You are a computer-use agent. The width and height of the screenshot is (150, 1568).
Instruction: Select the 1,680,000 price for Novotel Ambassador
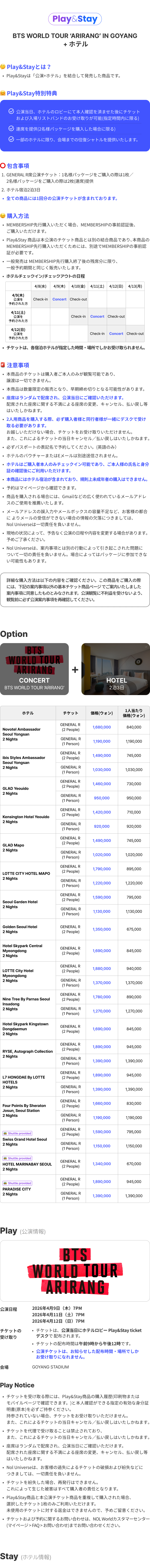click(101, 727)
